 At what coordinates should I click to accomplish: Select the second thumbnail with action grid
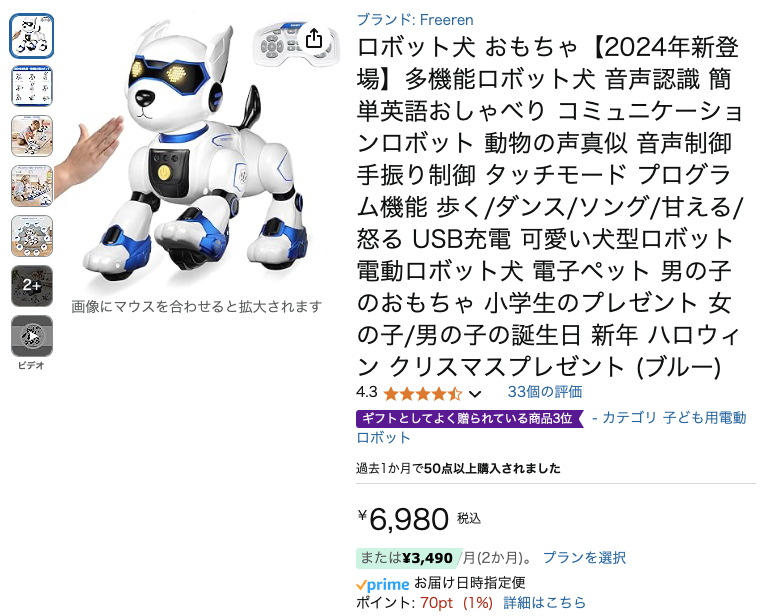tap(32, 86)
